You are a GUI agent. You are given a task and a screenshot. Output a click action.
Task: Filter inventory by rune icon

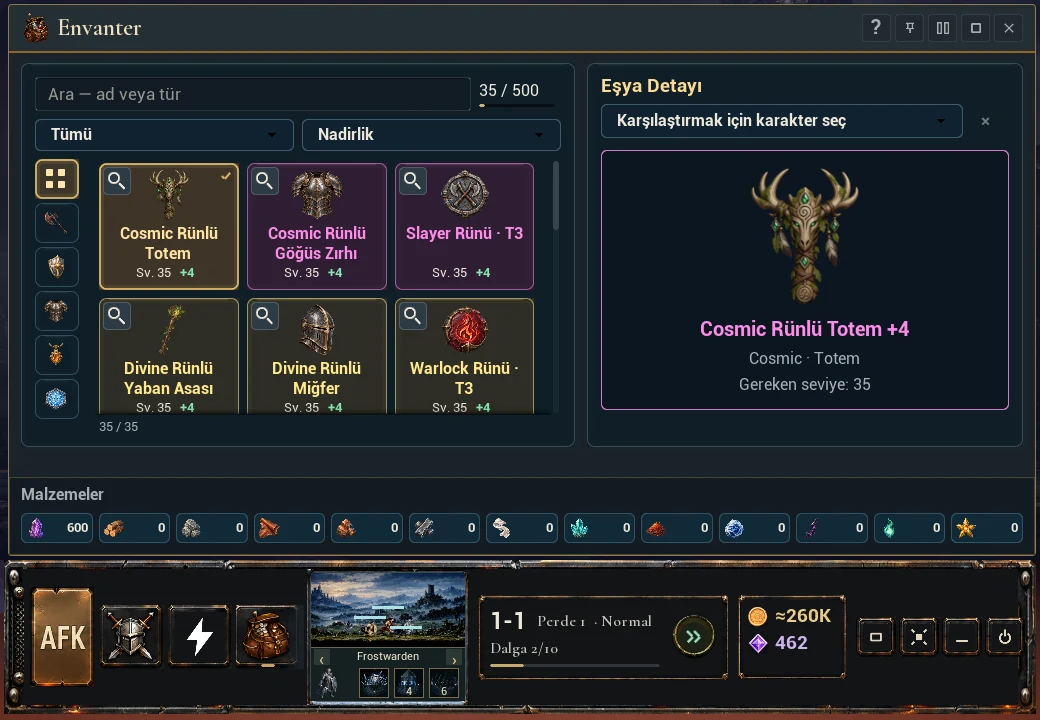tap(56, 398)
